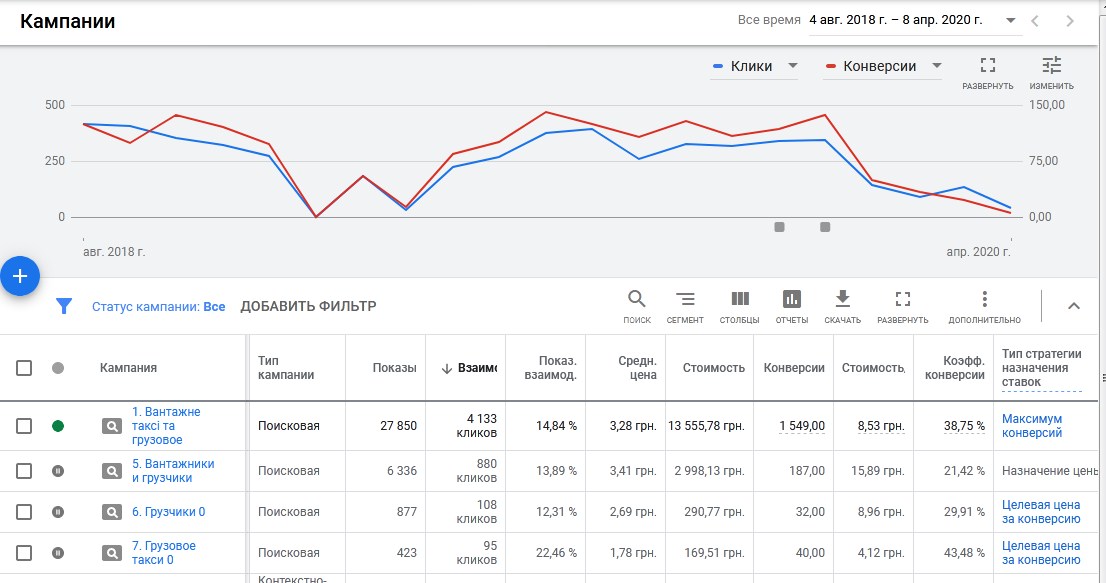The width and height of the screenshot is (1106, 583).
Task: Check the box for 6. Грузчики 0
Action: coord(24,512)
